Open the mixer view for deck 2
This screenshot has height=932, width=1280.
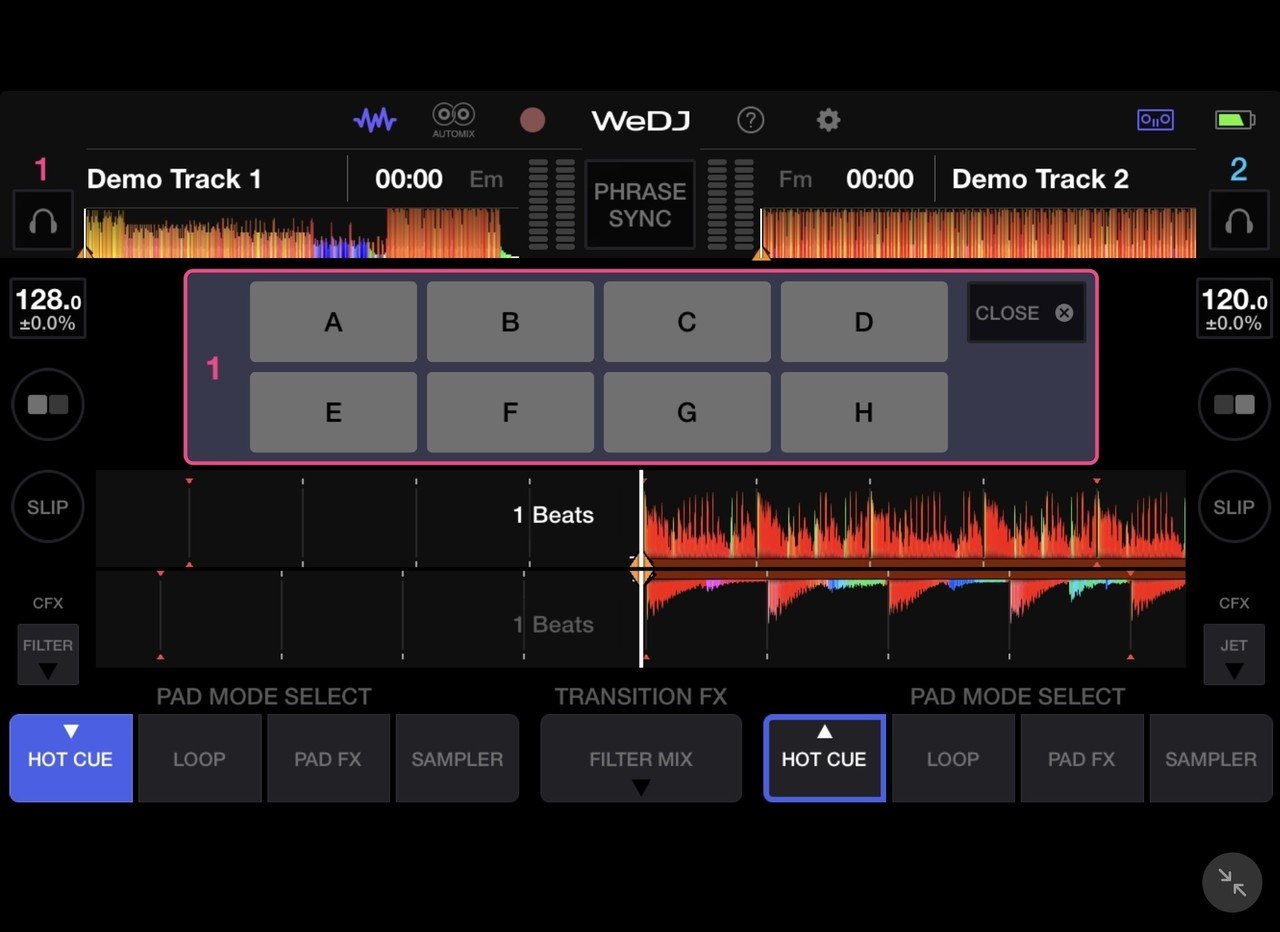tap(1233, 405)
